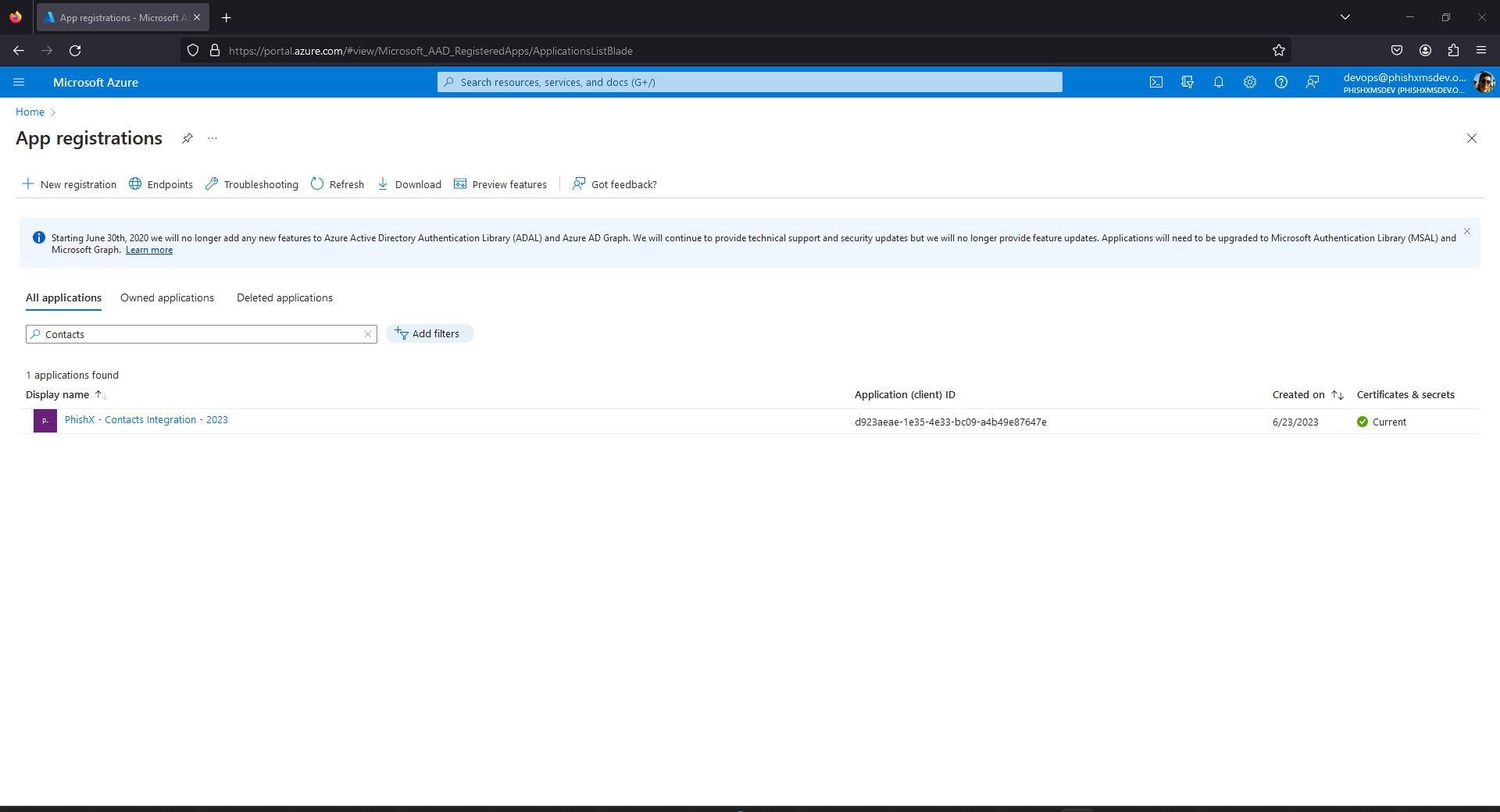Go forward in browser history
The image size is (1500, 812).
[47, 50]
